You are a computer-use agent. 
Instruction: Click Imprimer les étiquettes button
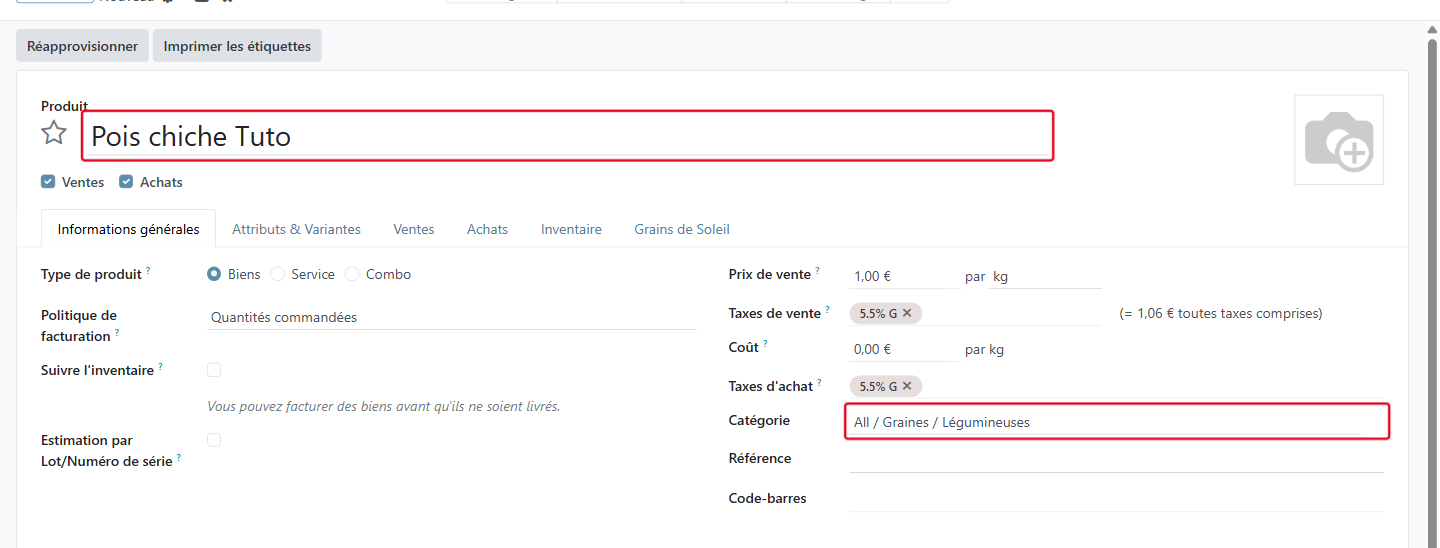pyautogui.click(x=237, y=46)
